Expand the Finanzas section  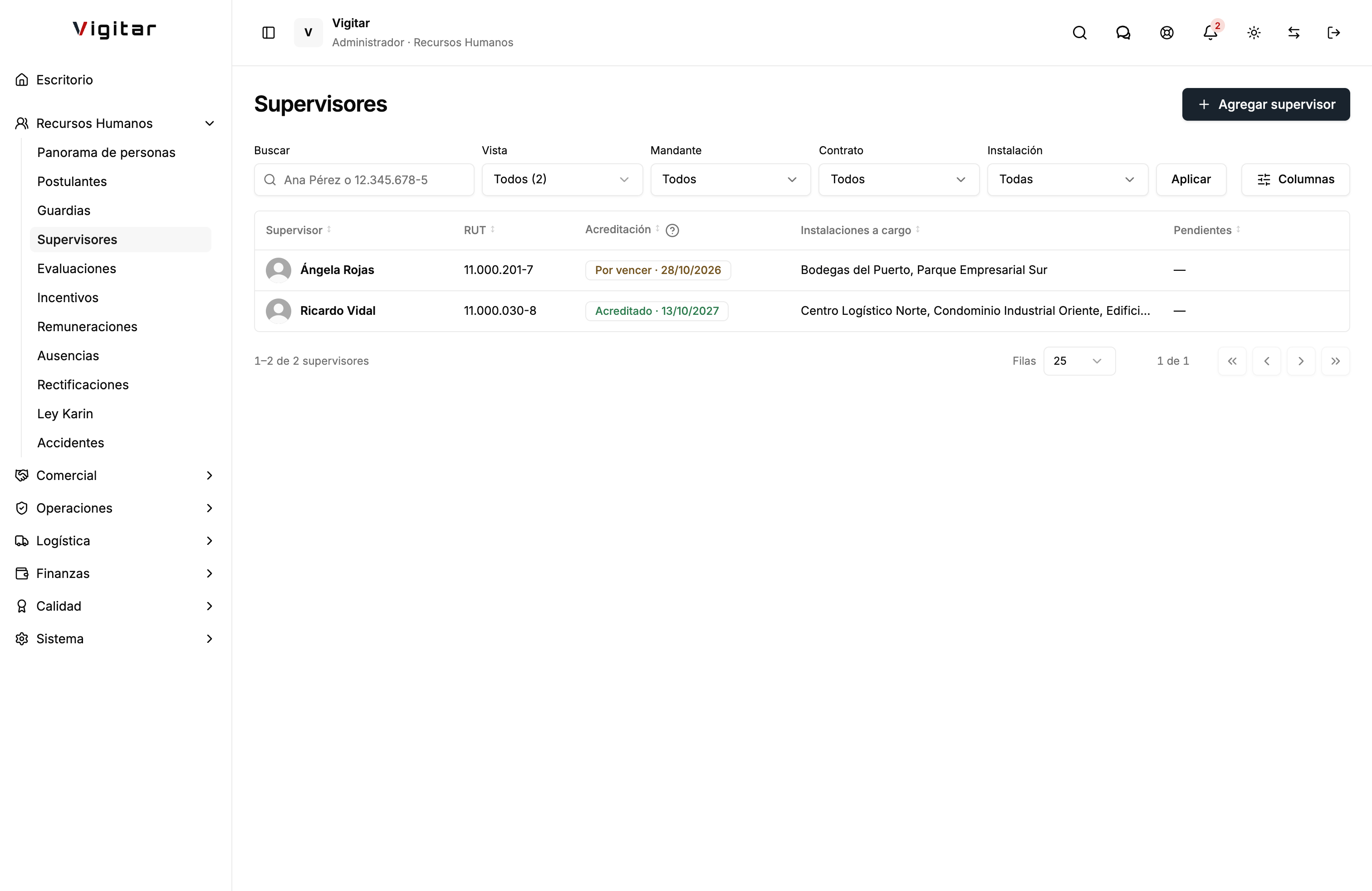[x=115, y=573]
